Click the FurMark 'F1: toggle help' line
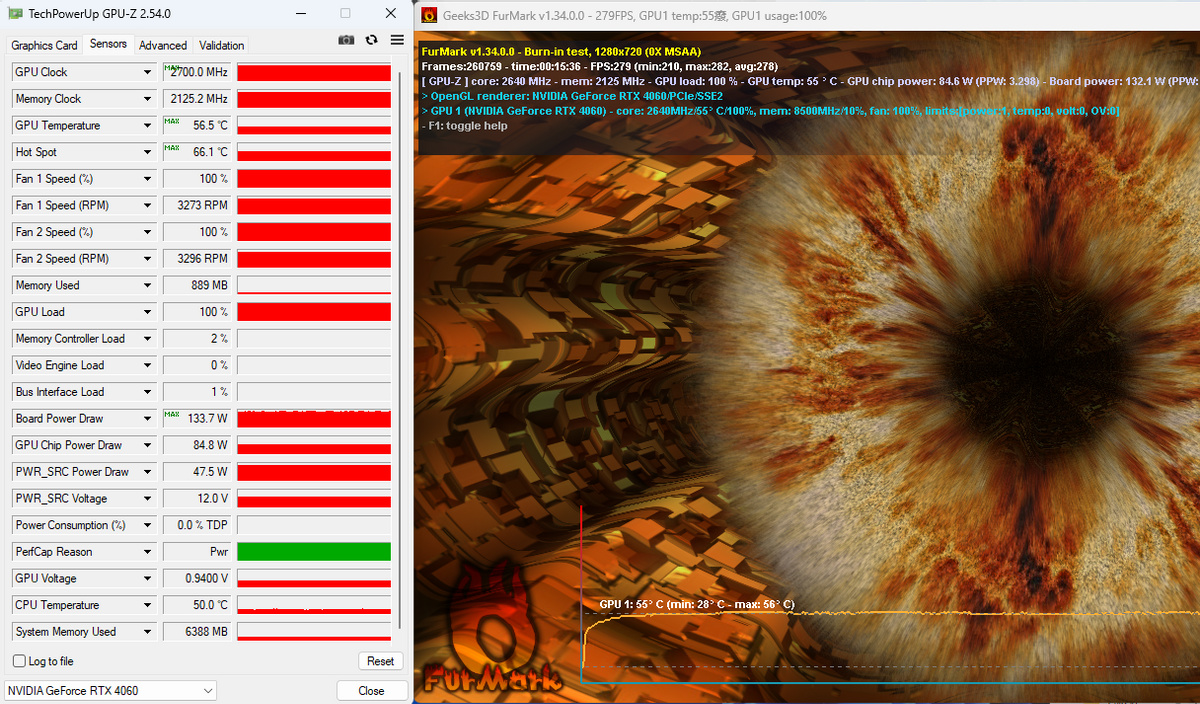Screen dimensions: 1200x704 [465, 126]
